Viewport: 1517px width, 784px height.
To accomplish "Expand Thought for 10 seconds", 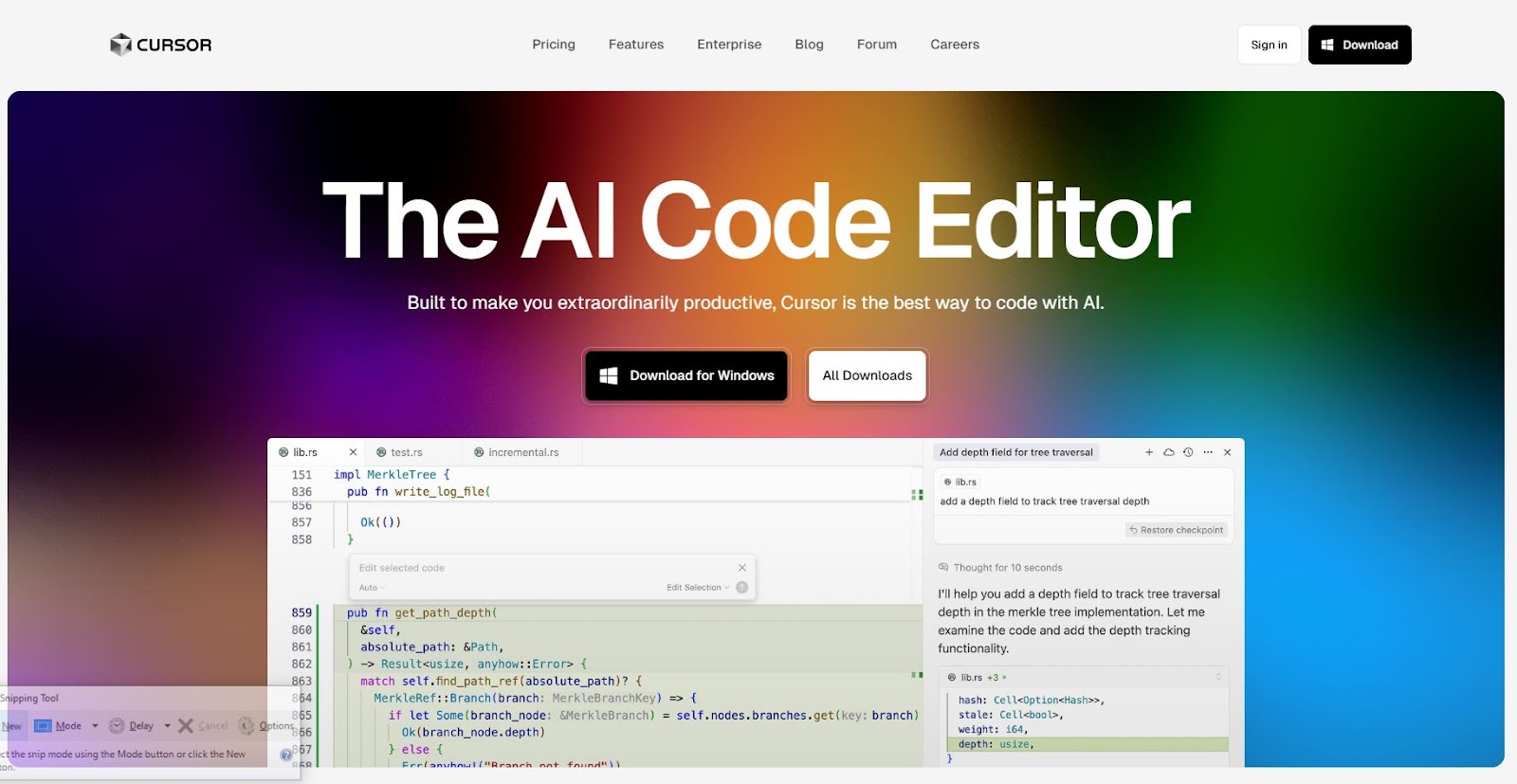I will [1000, 568].
